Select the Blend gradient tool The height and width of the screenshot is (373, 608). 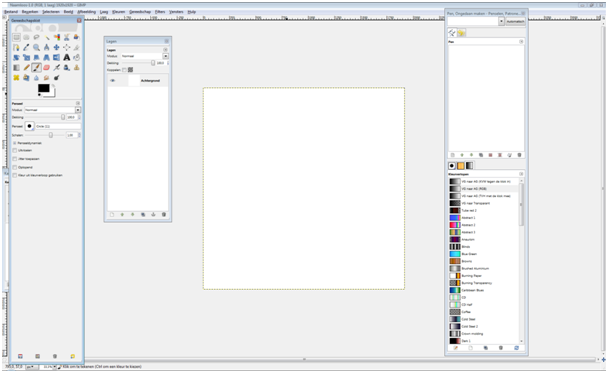pyautogui.click(x=16, y=67)
